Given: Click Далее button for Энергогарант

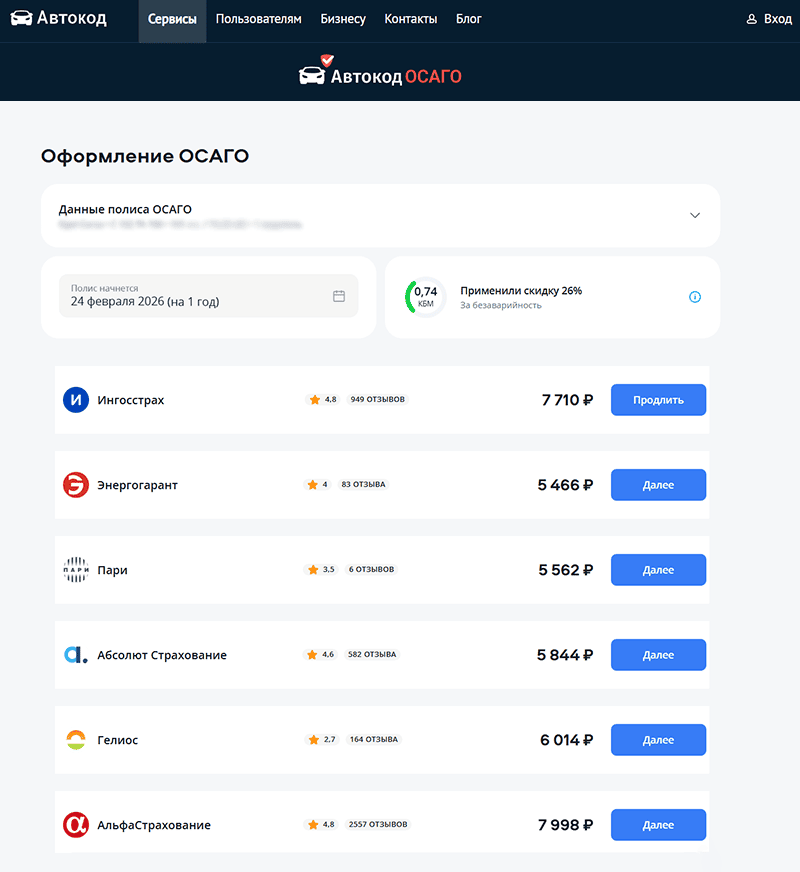Looking at the screenshot, I should [658, 485].
